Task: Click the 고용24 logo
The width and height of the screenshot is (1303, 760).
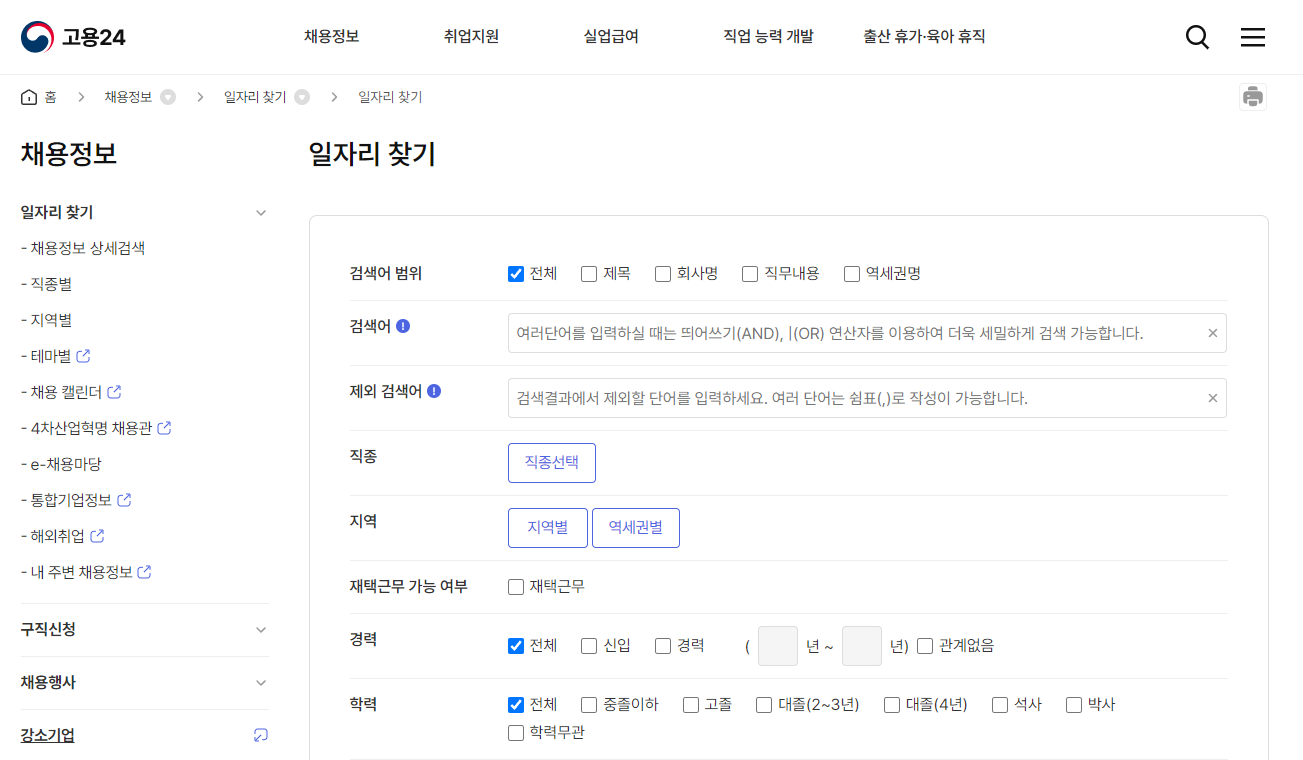Action: pyautogui.click(x=73, y=37)
